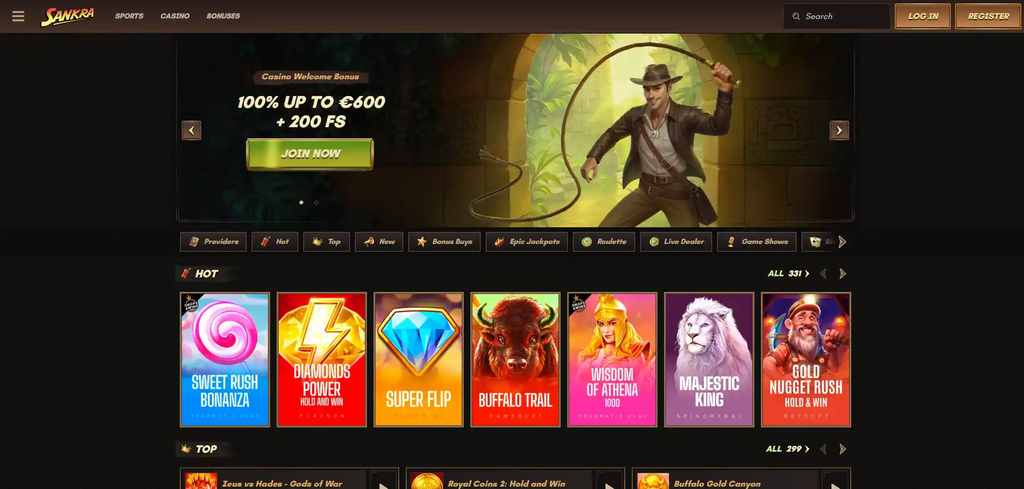The height and width of the screenshot is (489, 1024).
Task: Expand All 299 Top games
Action: point(788,449)
